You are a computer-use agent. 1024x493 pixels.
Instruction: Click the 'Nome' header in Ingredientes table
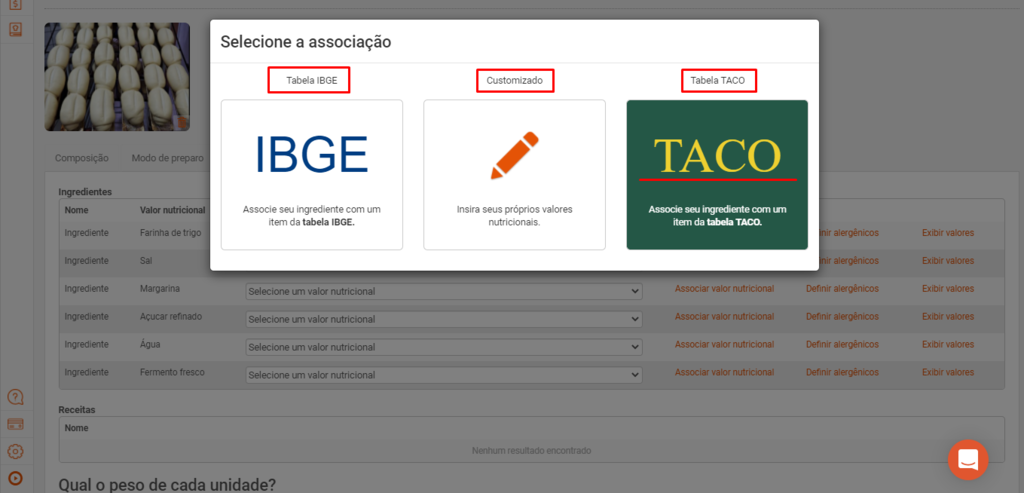(x=76, y=210)
